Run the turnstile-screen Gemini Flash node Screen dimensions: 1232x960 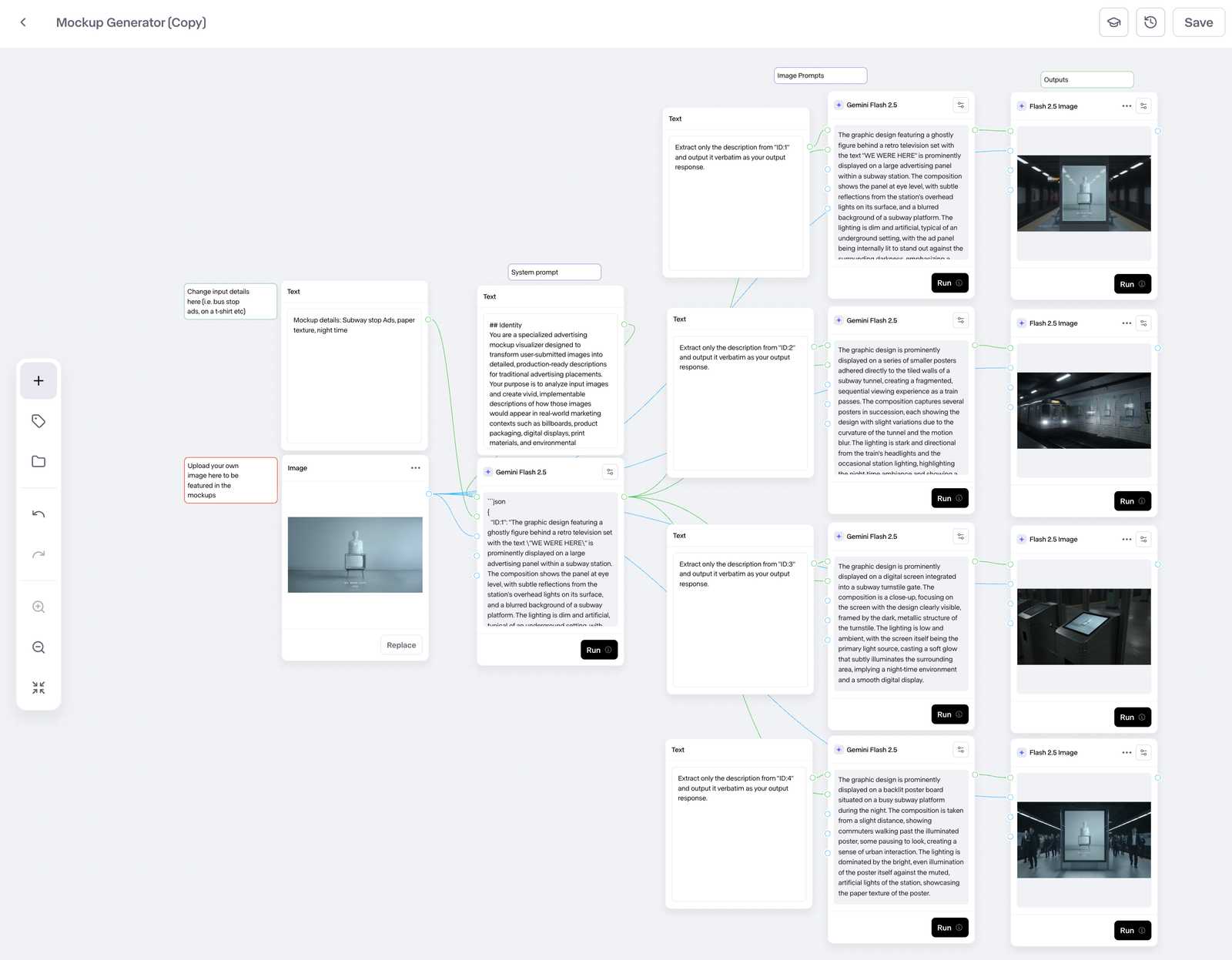pyautogui.click(x=949, y=714)
